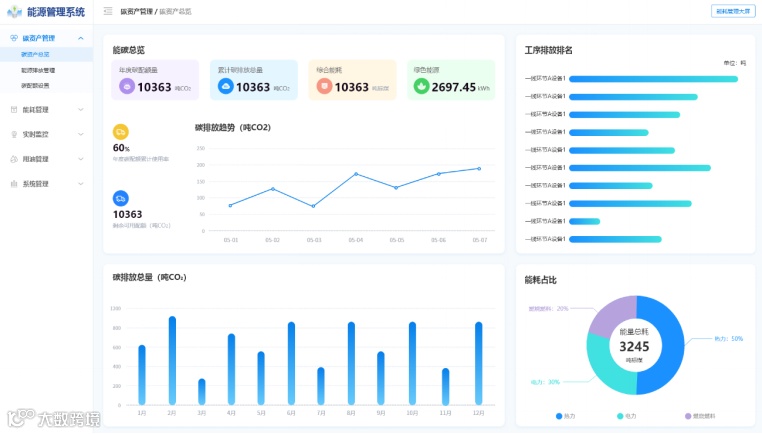Click the blue 50% donut segment
Viewport: 762px width, 434px height.
tap(672, 345)
